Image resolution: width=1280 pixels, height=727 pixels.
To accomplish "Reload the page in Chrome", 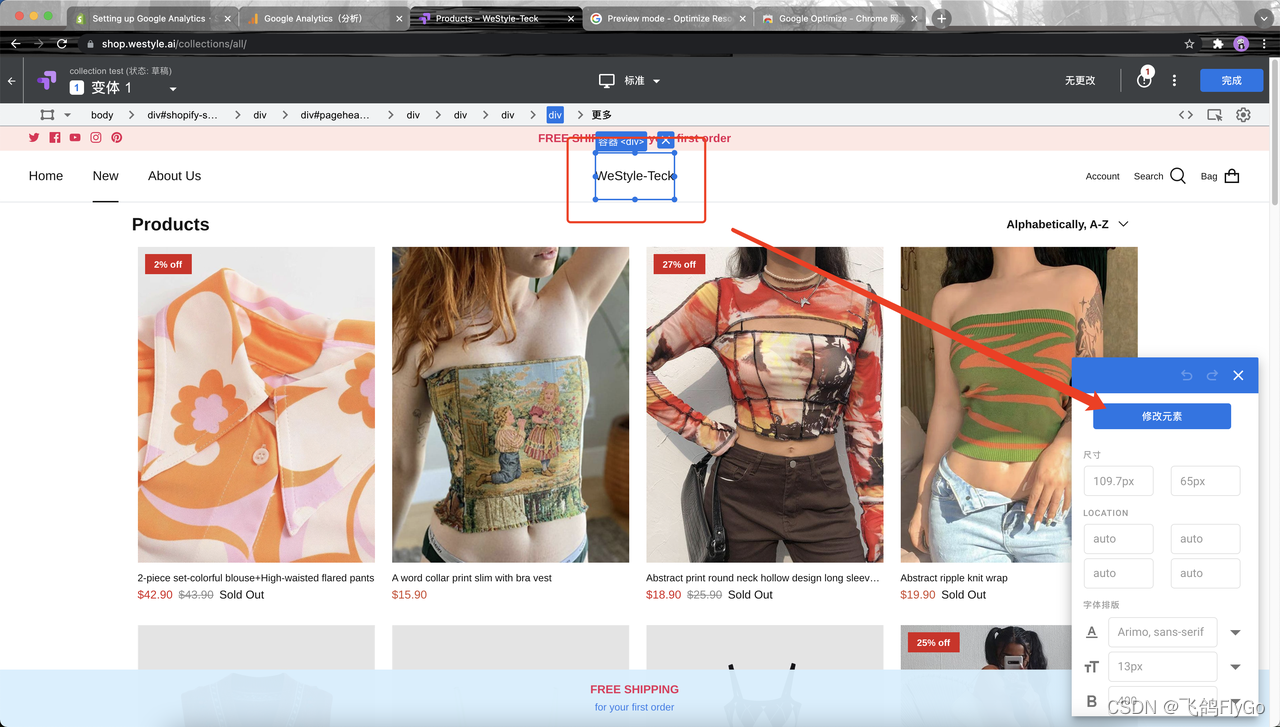I will point(62,44).
